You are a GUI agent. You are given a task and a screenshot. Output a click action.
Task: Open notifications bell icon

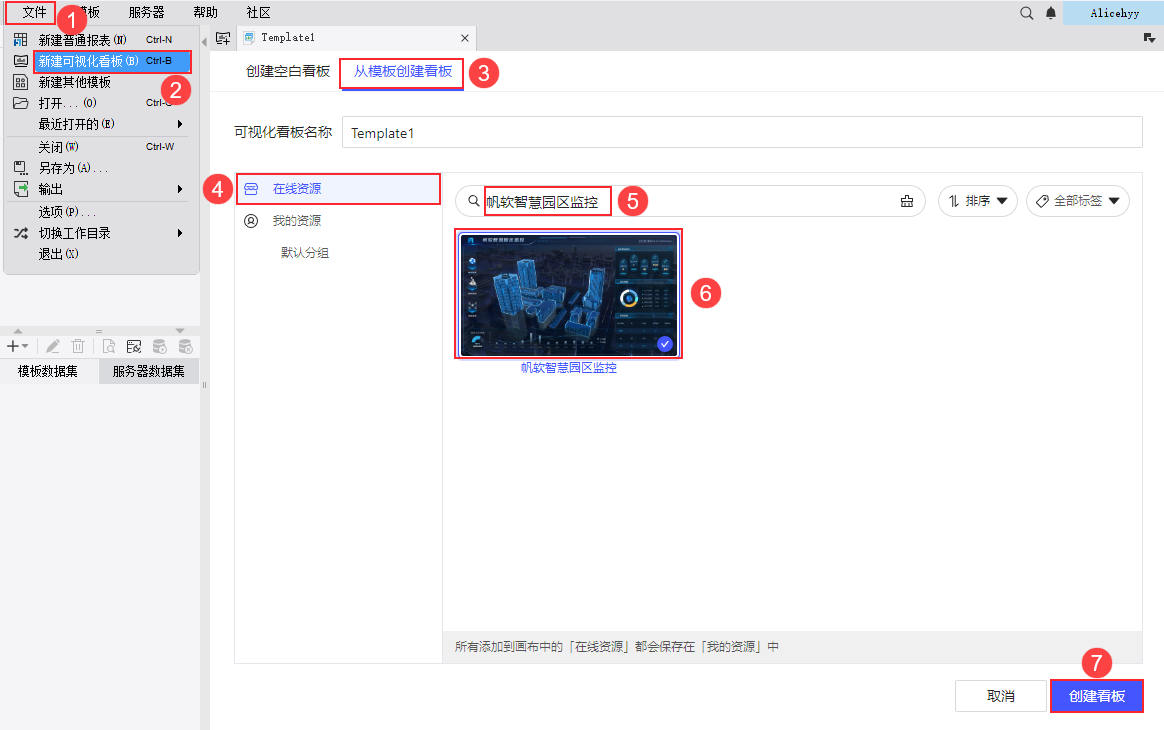click(x=1051, y=13)
